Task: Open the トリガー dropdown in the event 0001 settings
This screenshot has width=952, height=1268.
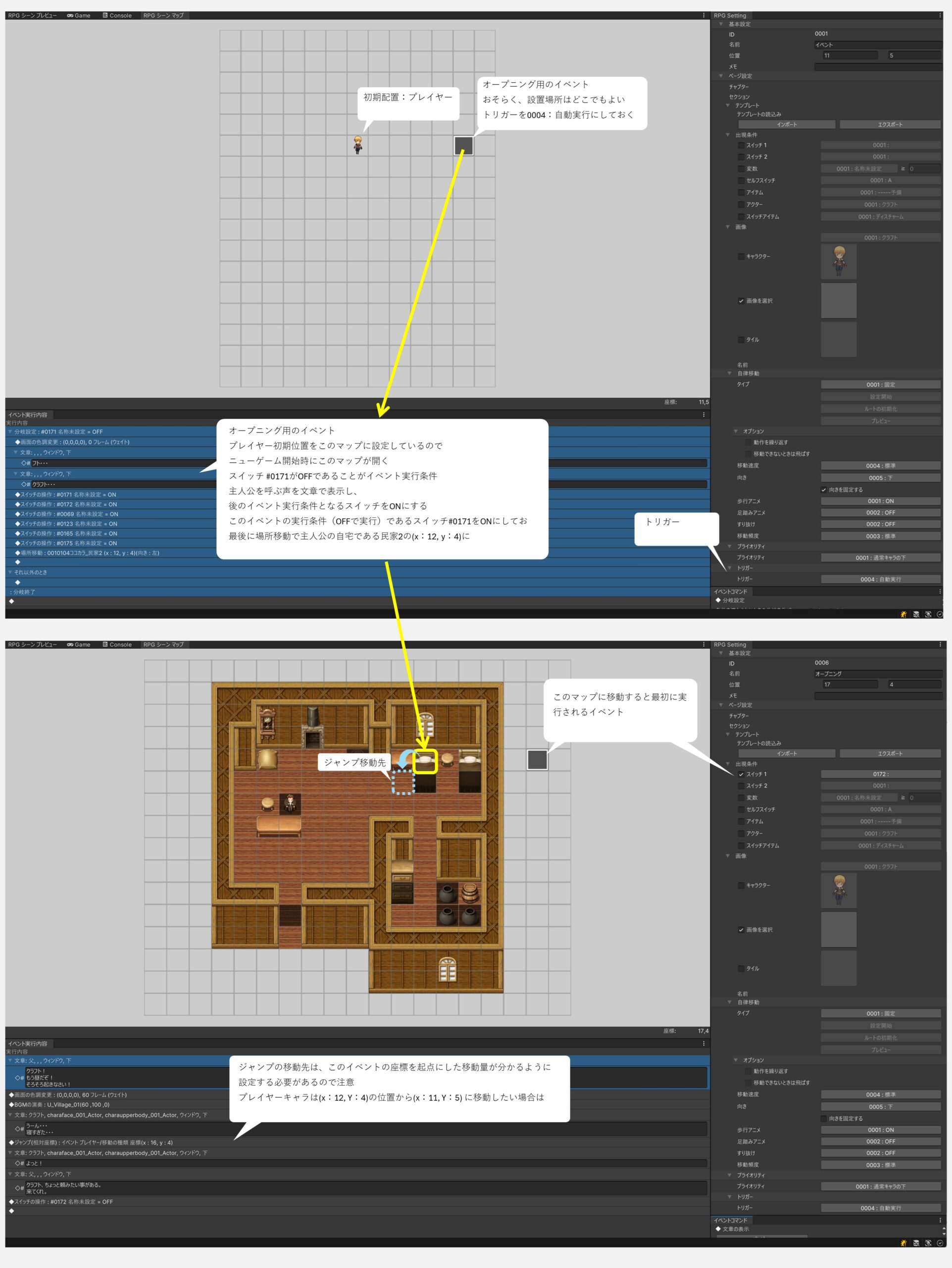Action: (x=880, y=579)
